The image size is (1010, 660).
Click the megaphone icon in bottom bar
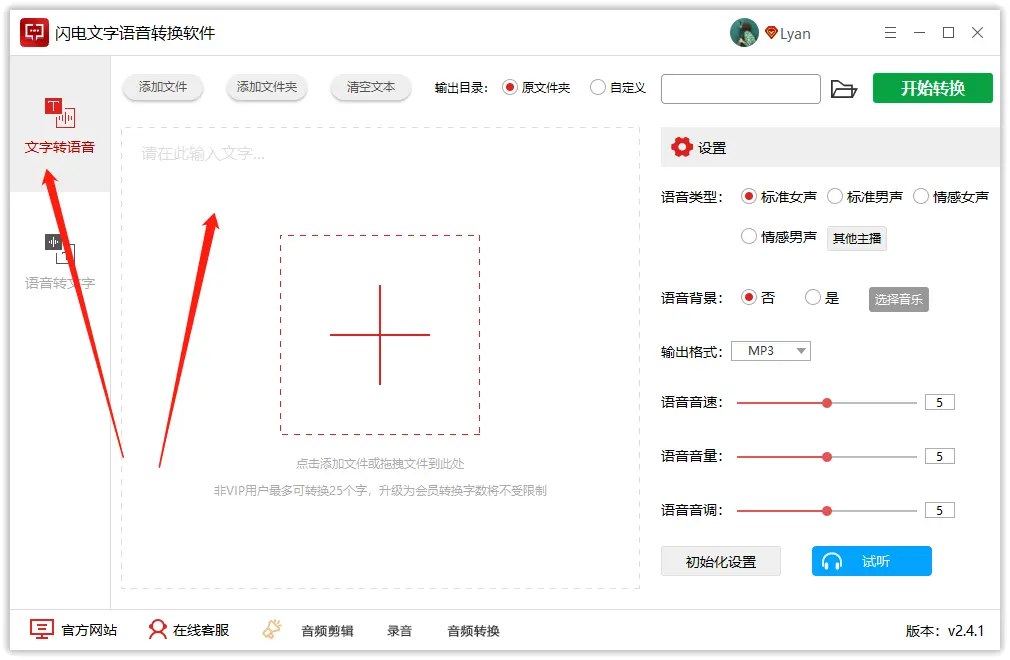pyautogui.click(x=272, y=629)
